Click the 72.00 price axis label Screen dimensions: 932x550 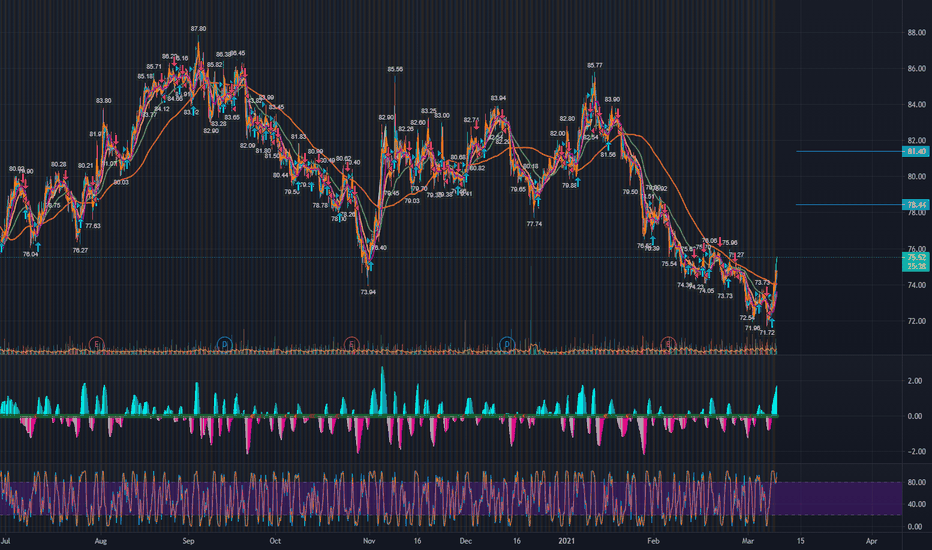pos(916,321)
